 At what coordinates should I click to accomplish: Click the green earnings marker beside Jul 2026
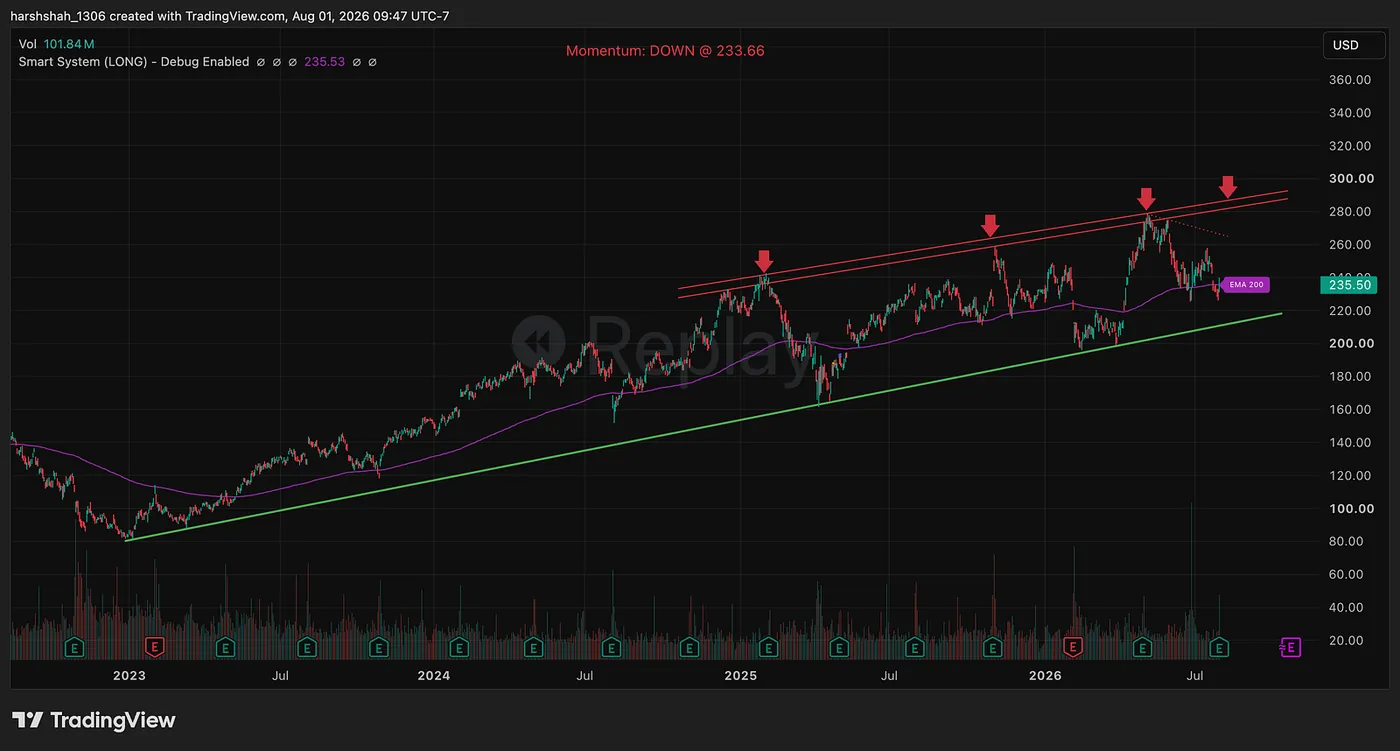(1219, 647)
